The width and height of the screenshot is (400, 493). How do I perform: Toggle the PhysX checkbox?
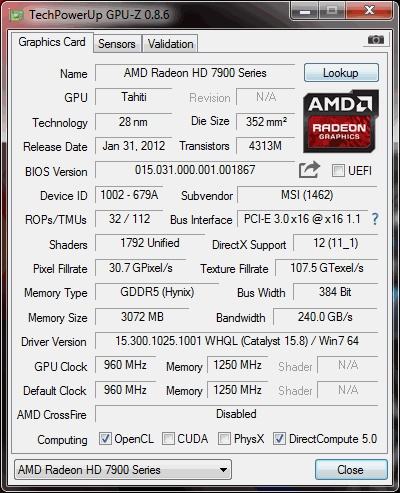tap(224, 439)
